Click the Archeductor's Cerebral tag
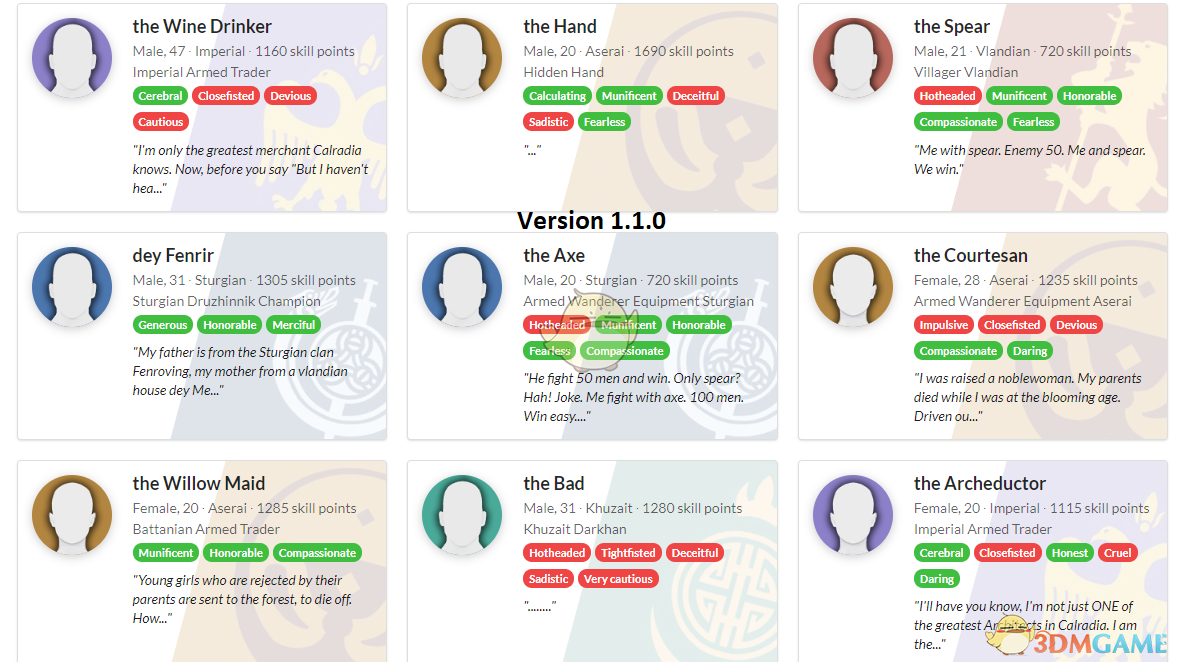 click(x=941, y=553)
